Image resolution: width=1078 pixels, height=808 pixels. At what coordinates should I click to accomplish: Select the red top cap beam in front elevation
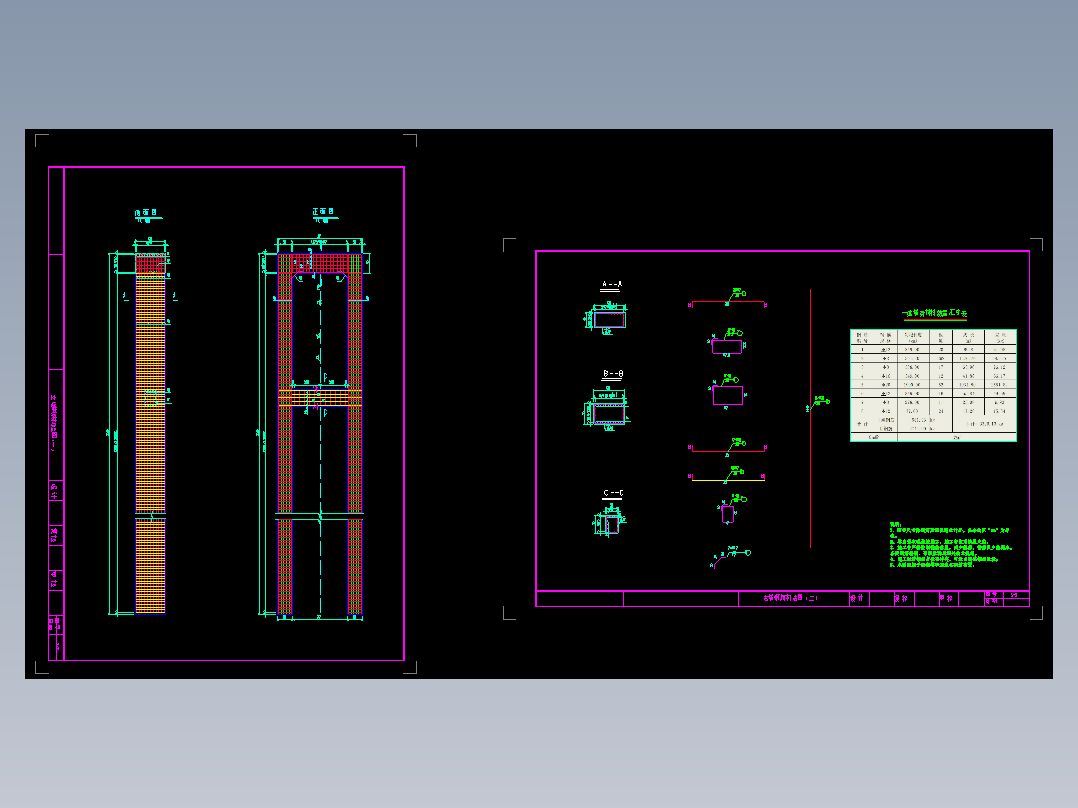pos(320,263)
